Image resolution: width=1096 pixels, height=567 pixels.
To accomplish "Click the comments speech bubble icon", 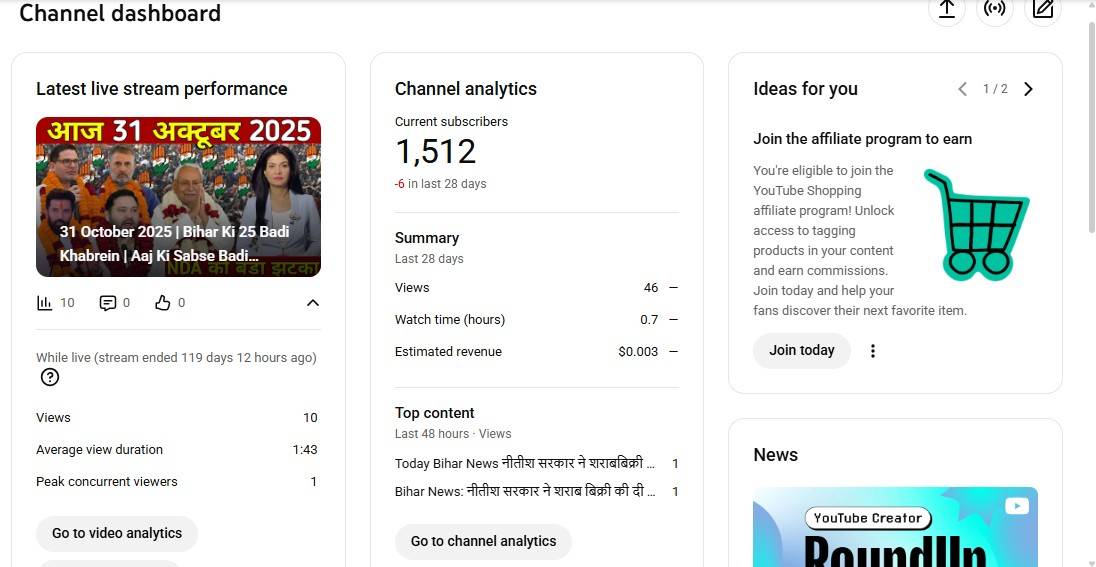I will [x=108, y=303].
